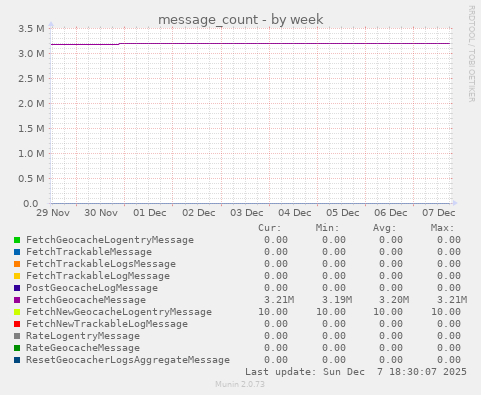This screenshot has width=481, height=395.
Task: Click the FetchTrackableLogsMessage legend label
Action: (x=101, y=264)
